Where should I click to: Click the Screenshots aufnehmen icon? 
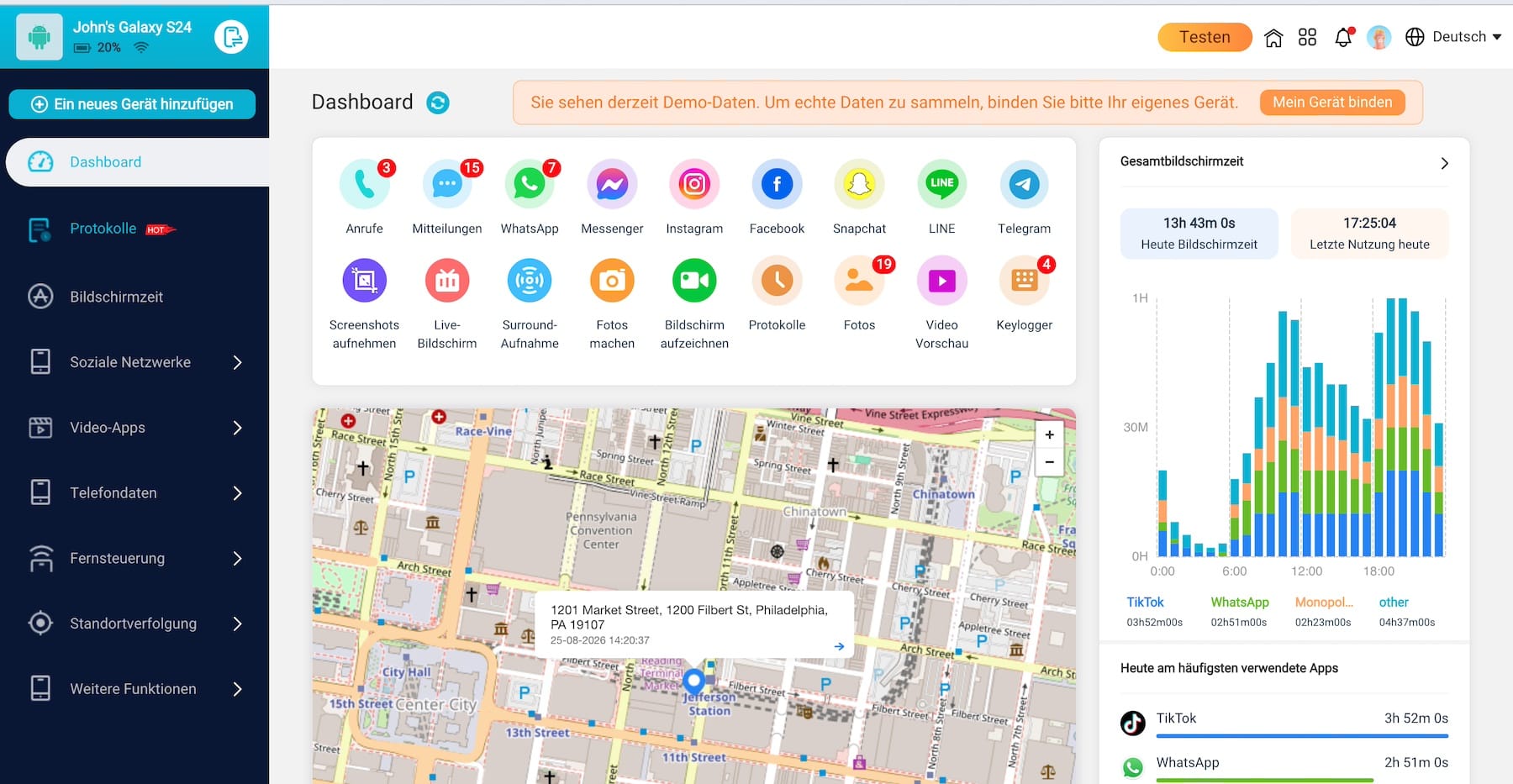pos(364,281)
